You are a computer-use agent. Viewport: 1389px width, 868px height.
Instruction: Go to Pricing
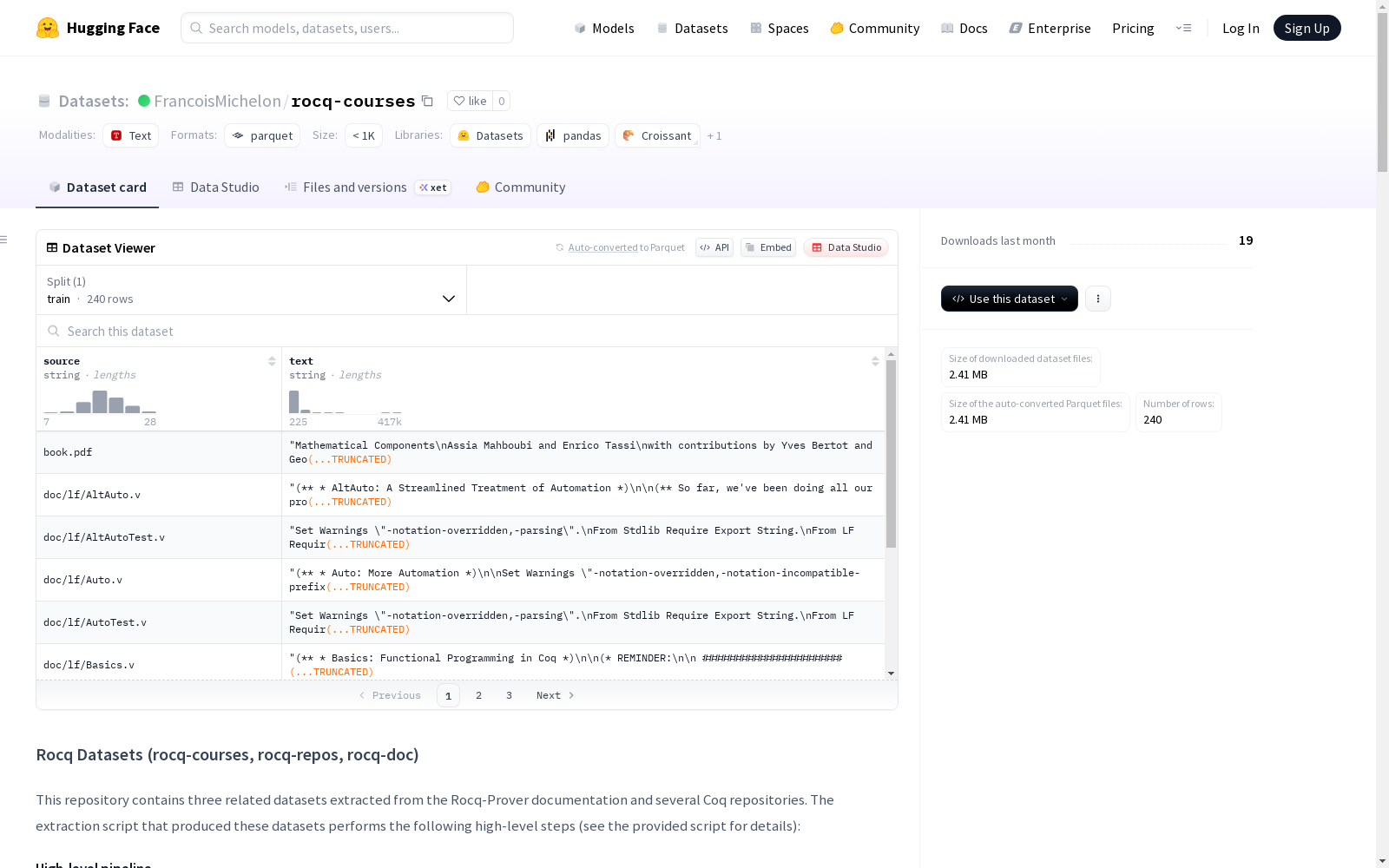tap(1133, 28)
